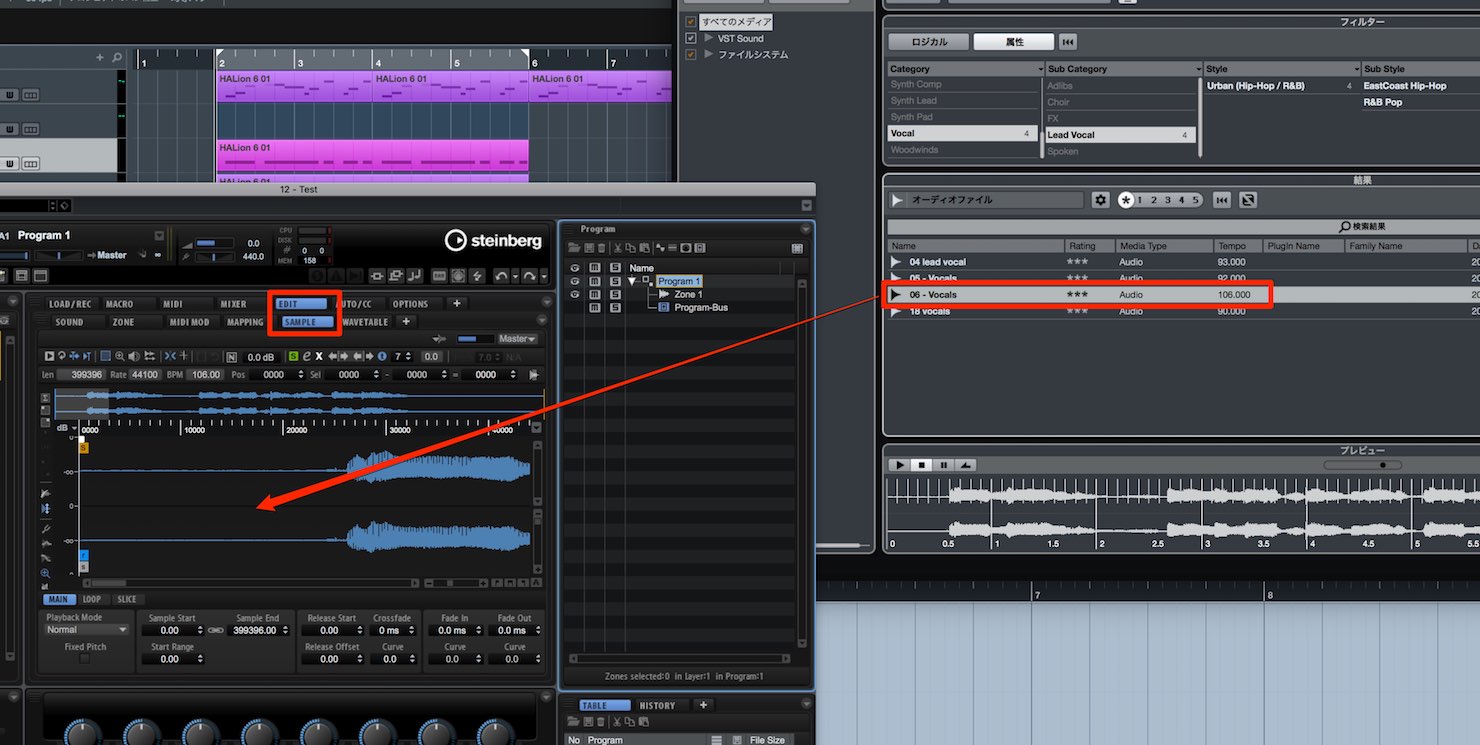Click the magnifier icon above track list

(117, 58)
